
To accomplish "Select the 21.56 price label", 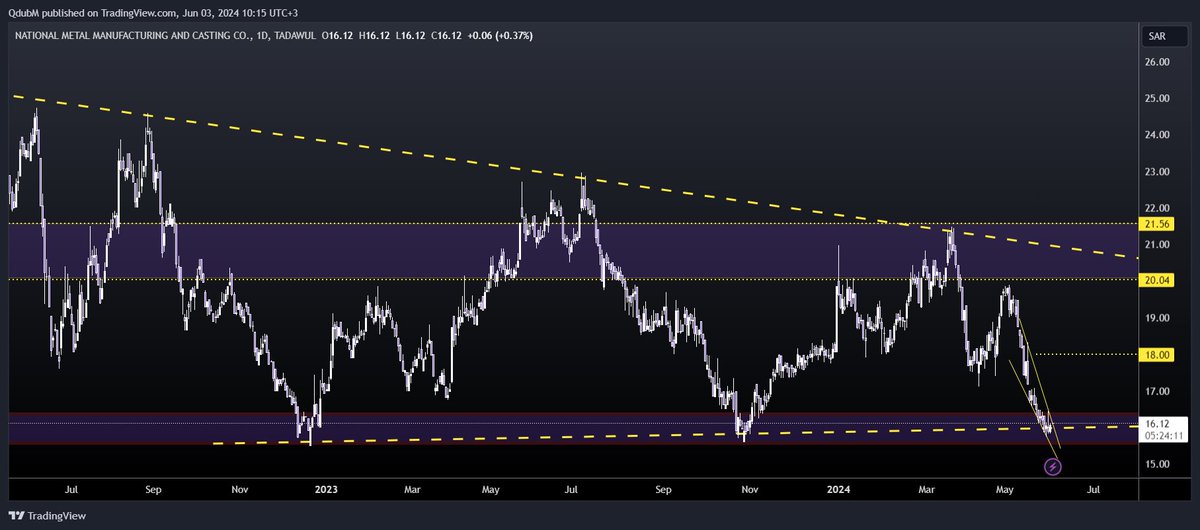I will pos(1157,223).
